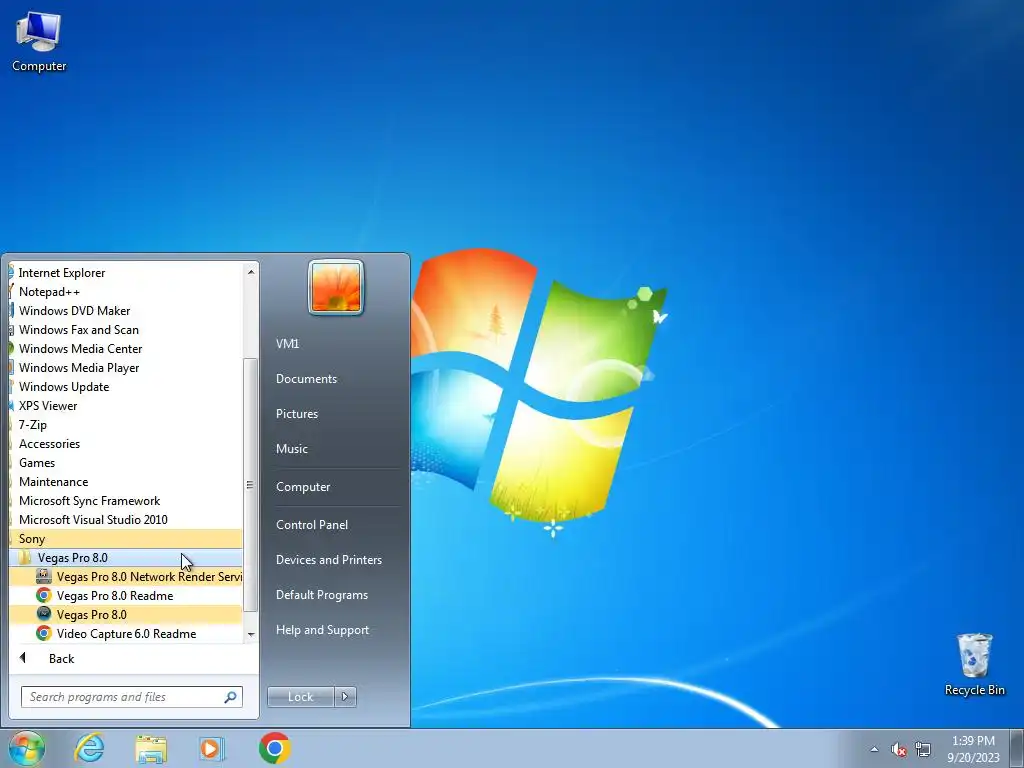The width and height of the screenshot is (1024, 768).
Task: Expand the Accessories folder
Action: click(125, 443)
